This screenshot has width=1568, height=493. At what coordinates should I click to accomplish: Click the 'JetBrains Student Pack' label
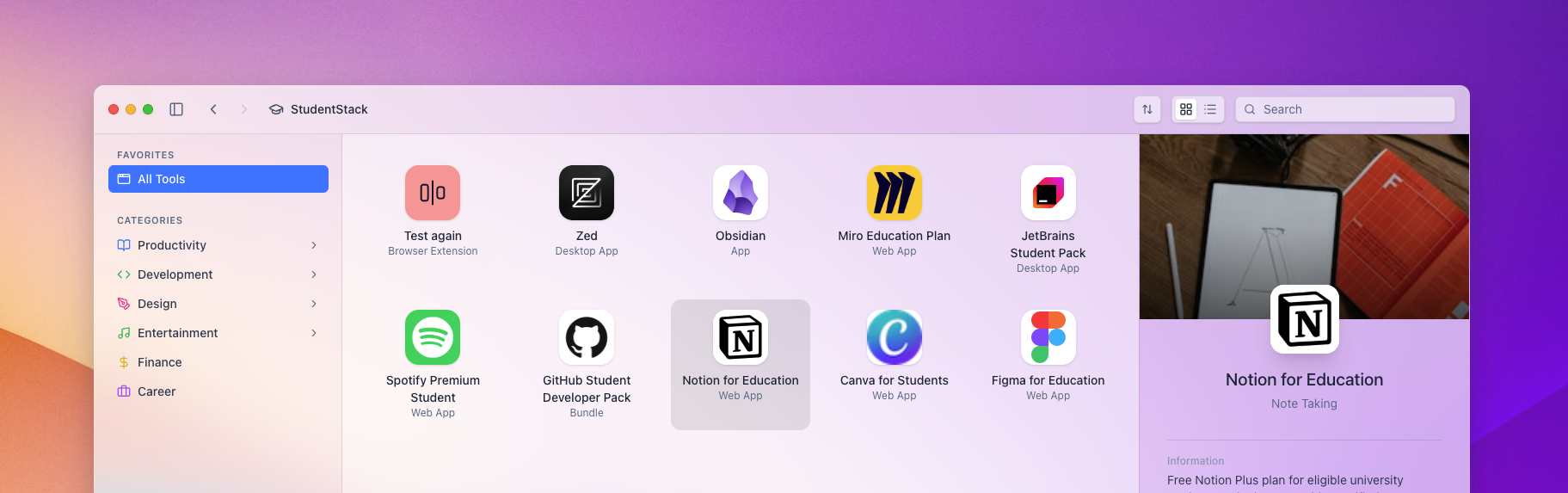click(x=1048, y=244)
